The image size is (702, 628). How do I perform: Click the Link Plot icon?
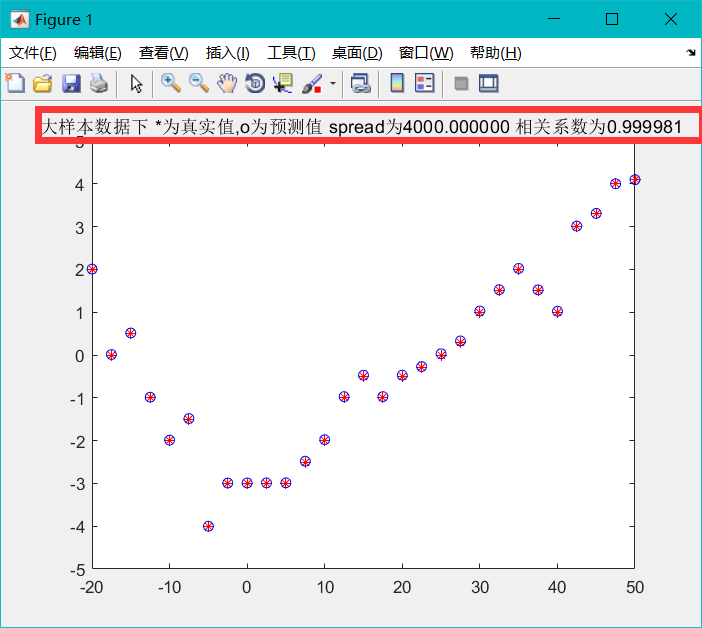pos(360,83)
